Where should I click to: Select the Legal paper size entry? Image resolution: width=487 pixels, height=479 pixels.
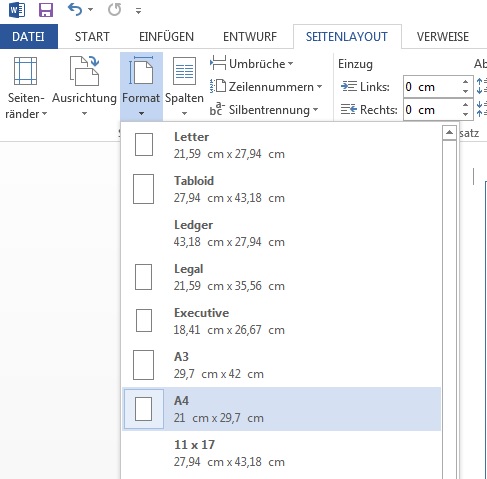[x=282, y=277]
